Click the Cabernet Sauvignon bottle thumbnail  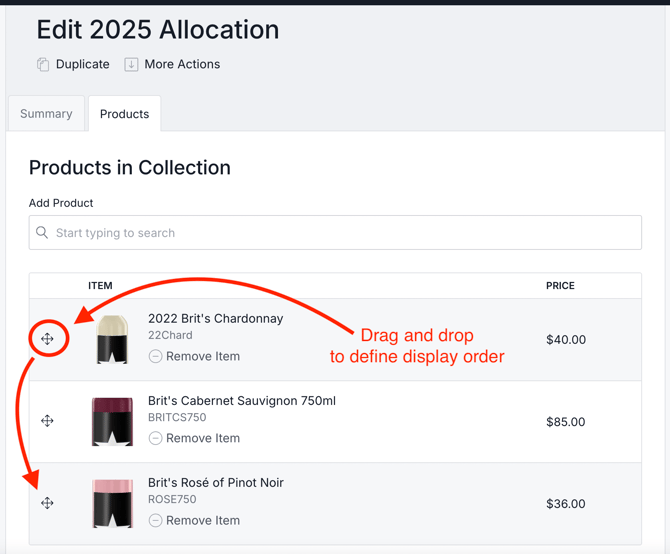pos(113,421)
